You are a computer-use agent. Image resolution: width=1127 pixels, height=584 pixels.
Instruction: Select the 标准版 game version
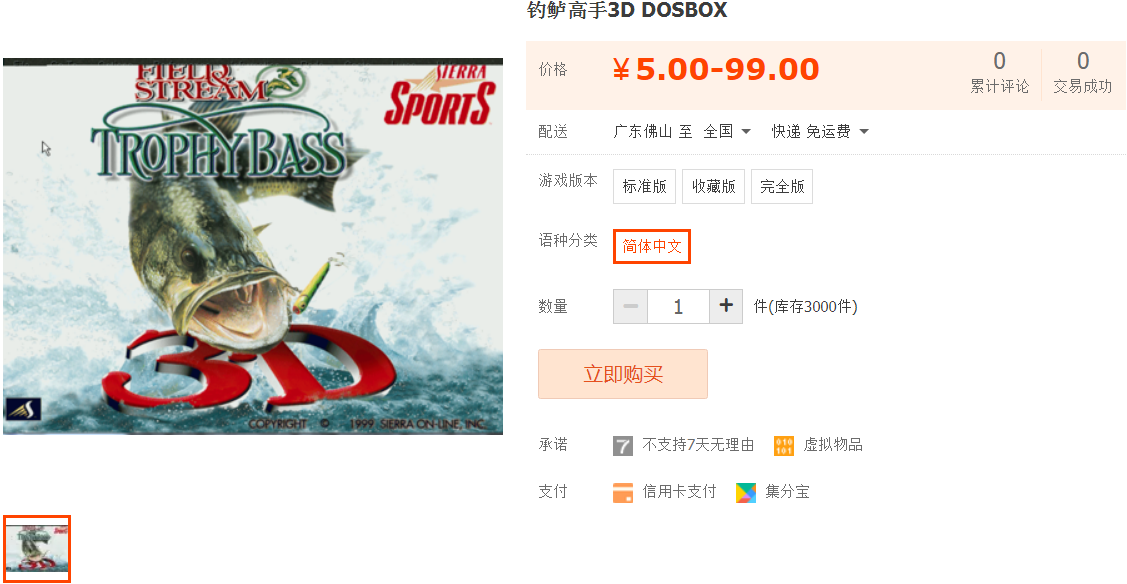click(x=645, y=187)
